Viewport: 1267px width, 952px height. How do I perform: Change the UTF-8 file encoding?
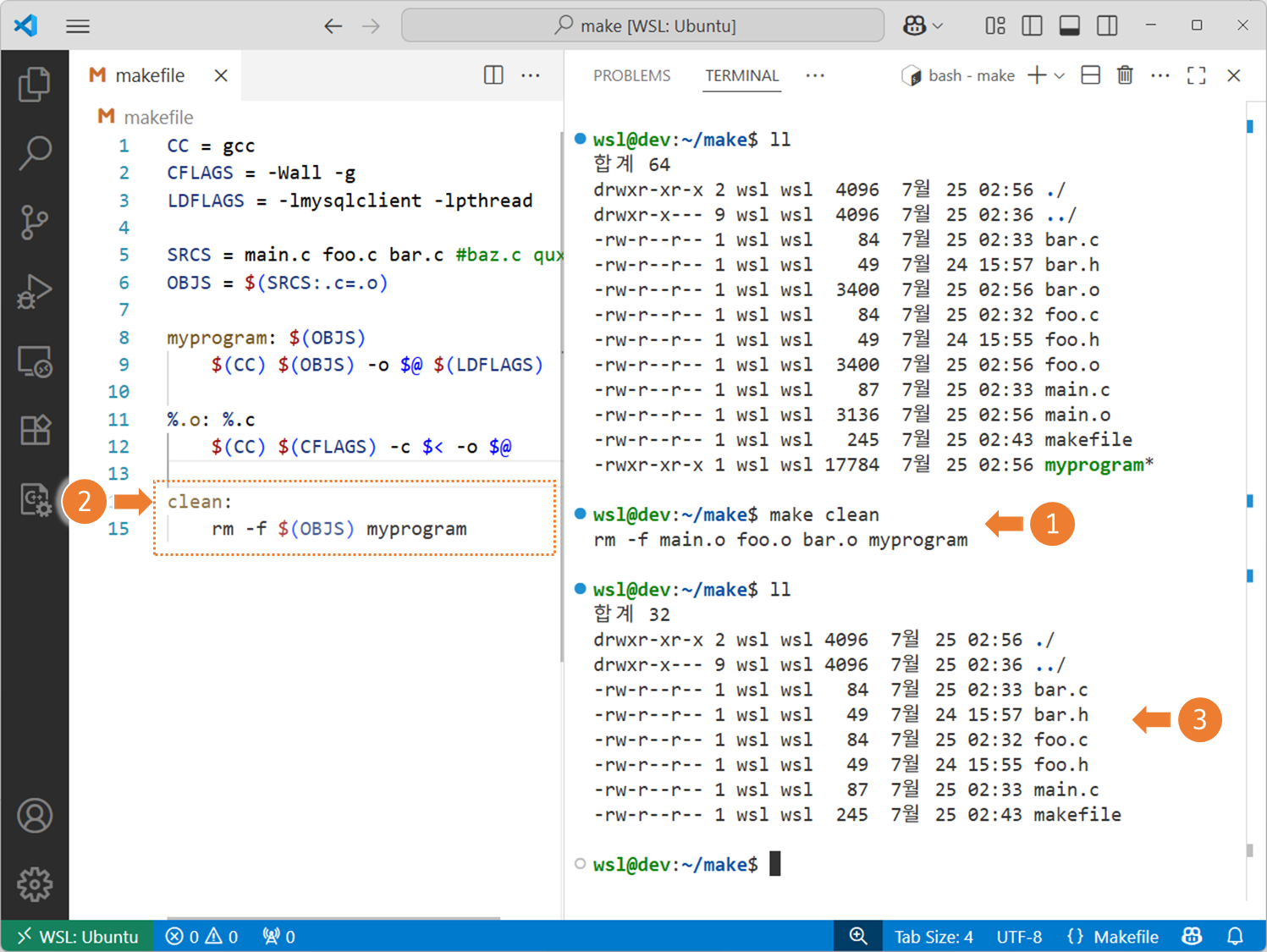pos(1019,937)
